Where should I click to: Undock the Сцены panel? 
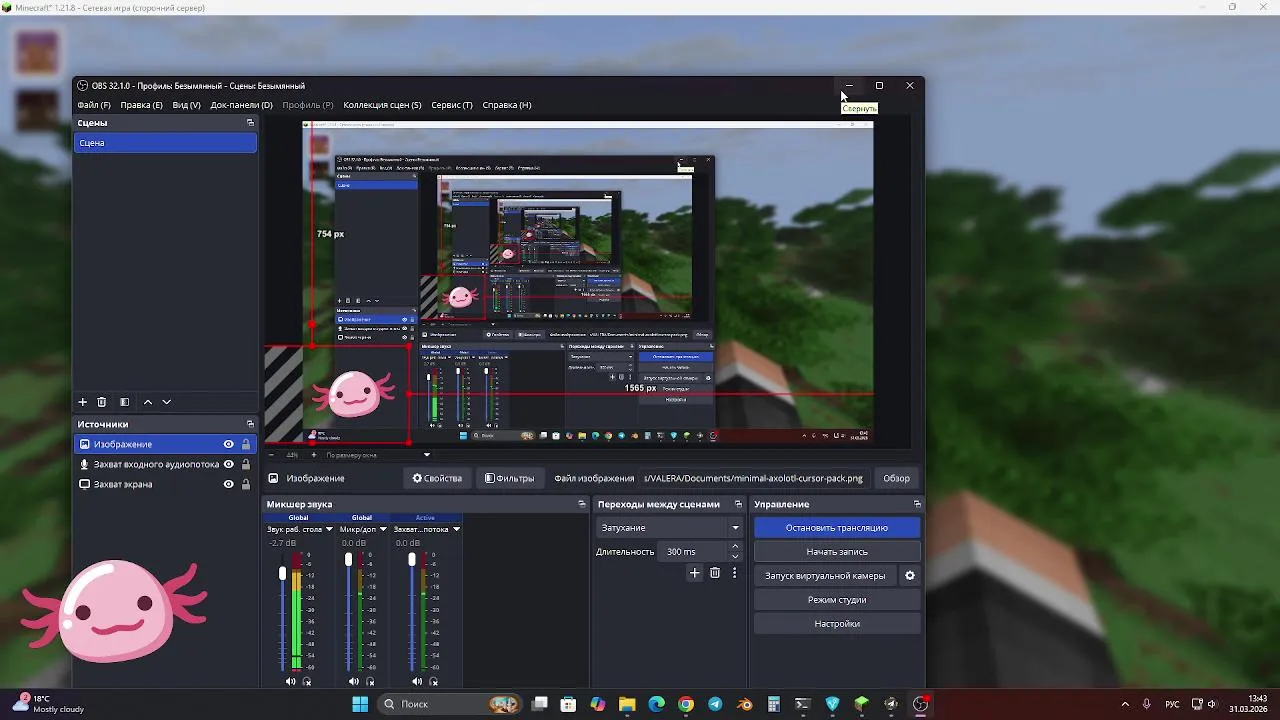(250, 123)
